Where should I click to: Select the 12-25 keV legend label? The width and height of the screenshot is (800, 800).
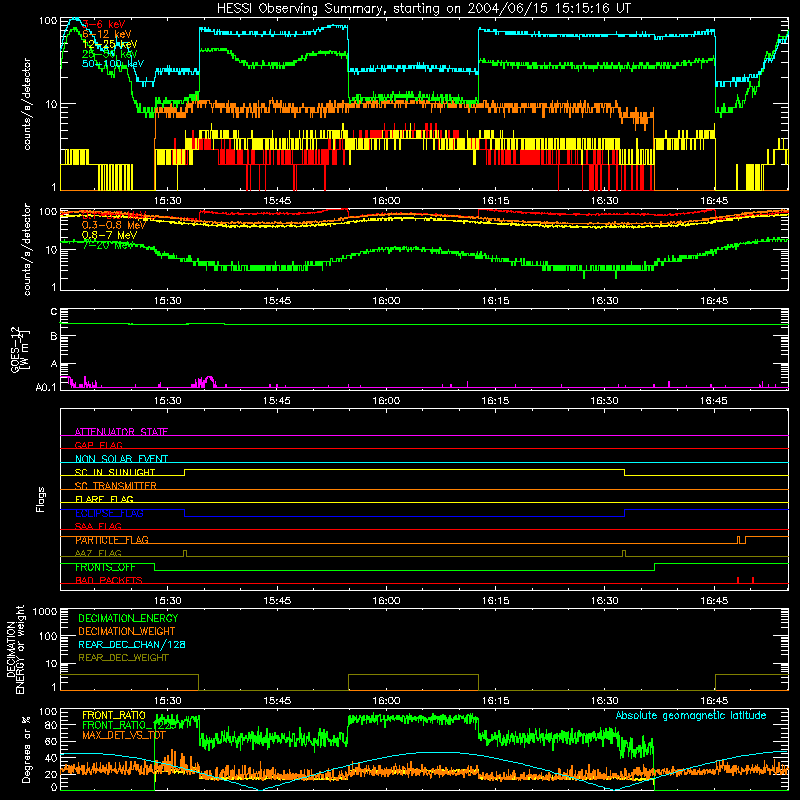(109, 44)
